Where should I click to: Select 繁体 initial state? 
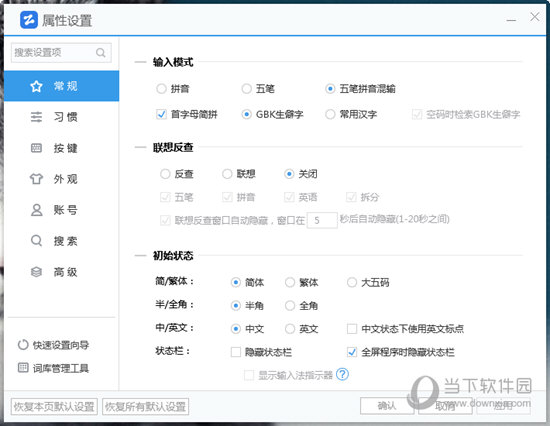click(290, 282)
